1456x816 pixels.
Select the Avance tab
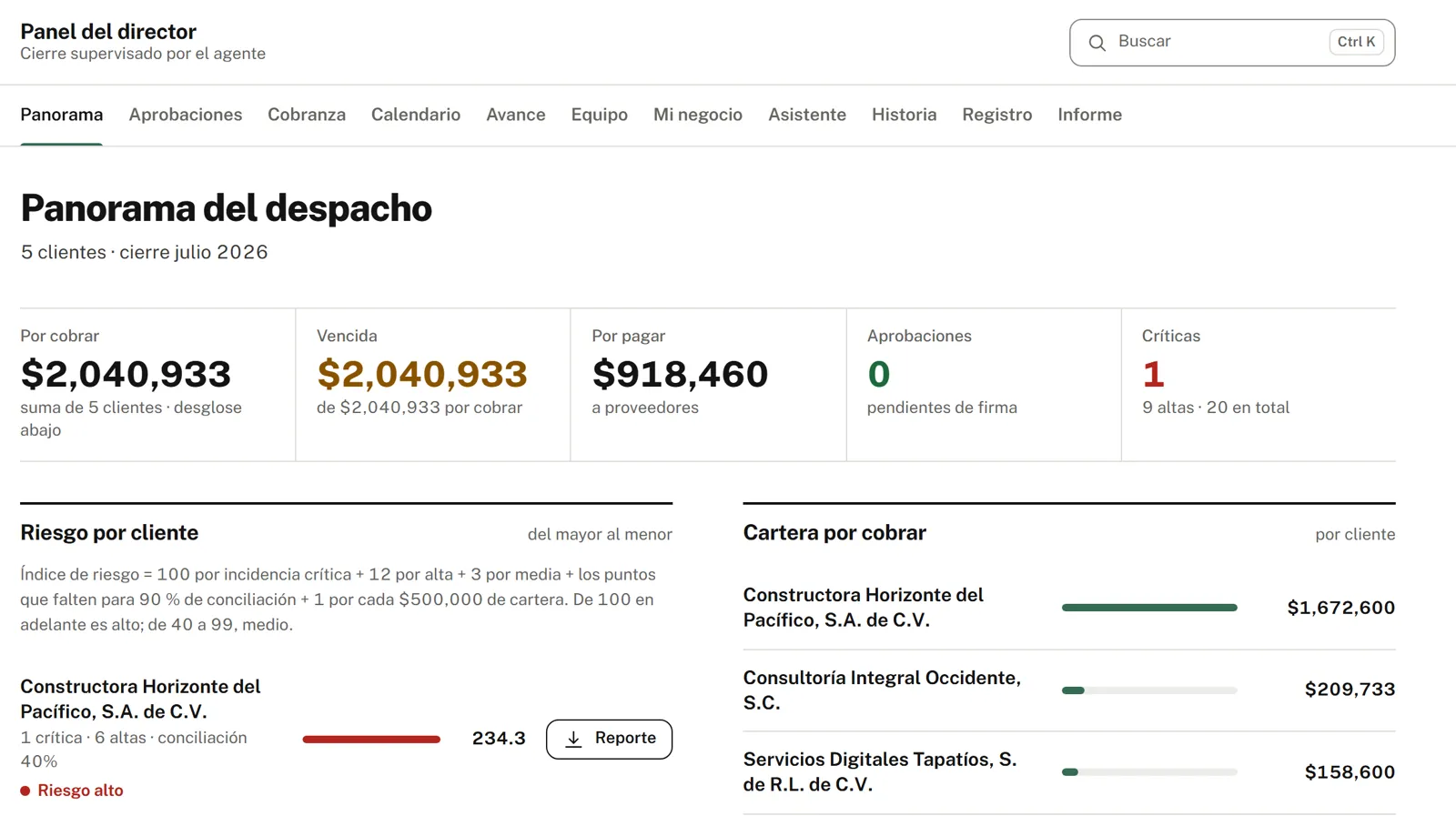point(516,115)
